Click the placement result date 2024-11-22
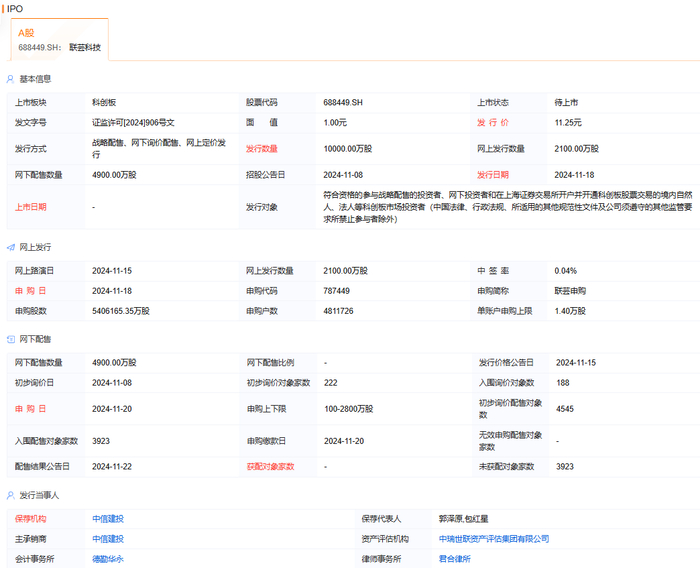The height and width of the screenshot is (568, 700). 112,467
